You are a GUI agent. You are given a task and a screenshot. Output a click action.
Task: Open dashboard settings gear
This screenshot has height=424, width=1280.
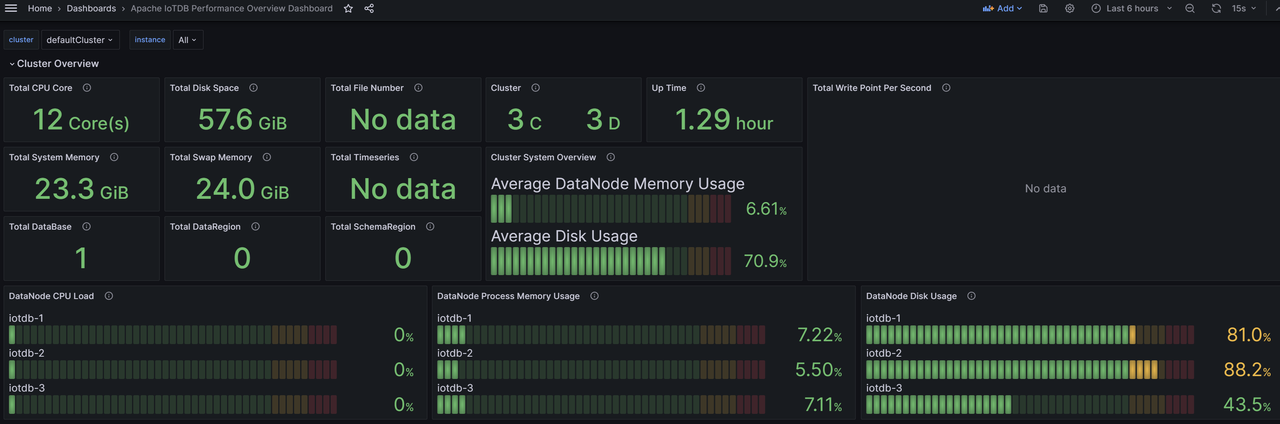click(1069, 8)
